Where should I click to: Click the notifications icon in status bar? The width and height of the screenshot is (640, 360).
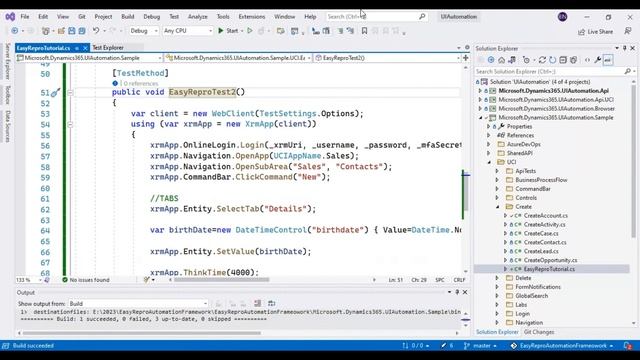[628, 346]
